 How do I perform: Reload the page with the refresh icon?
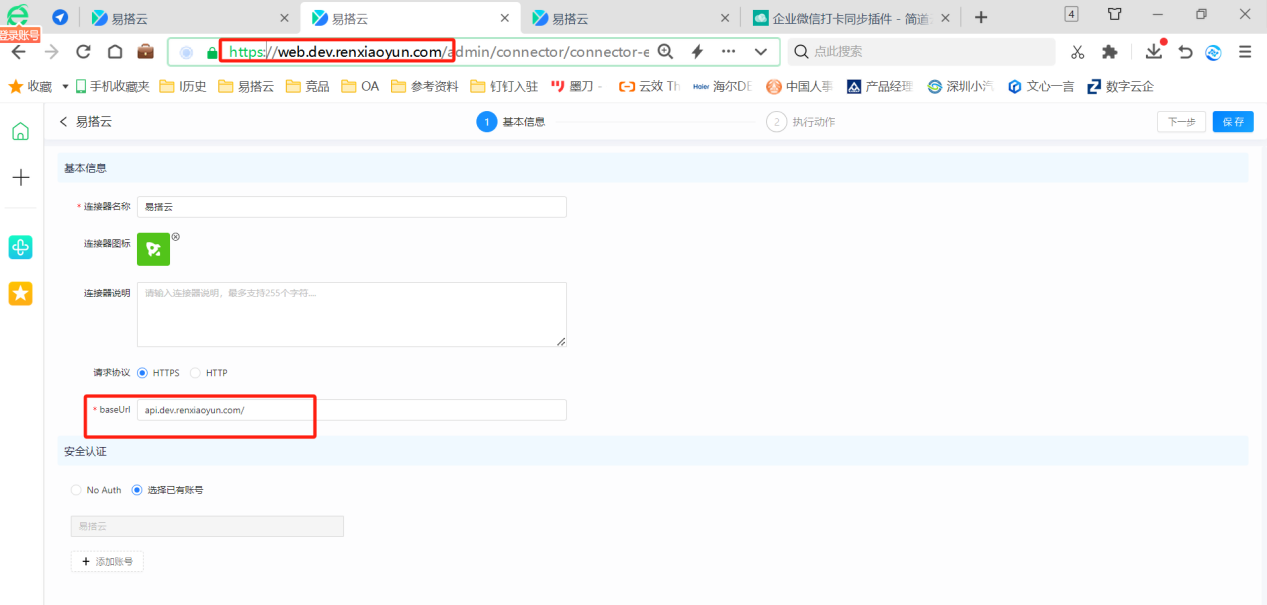83,52
